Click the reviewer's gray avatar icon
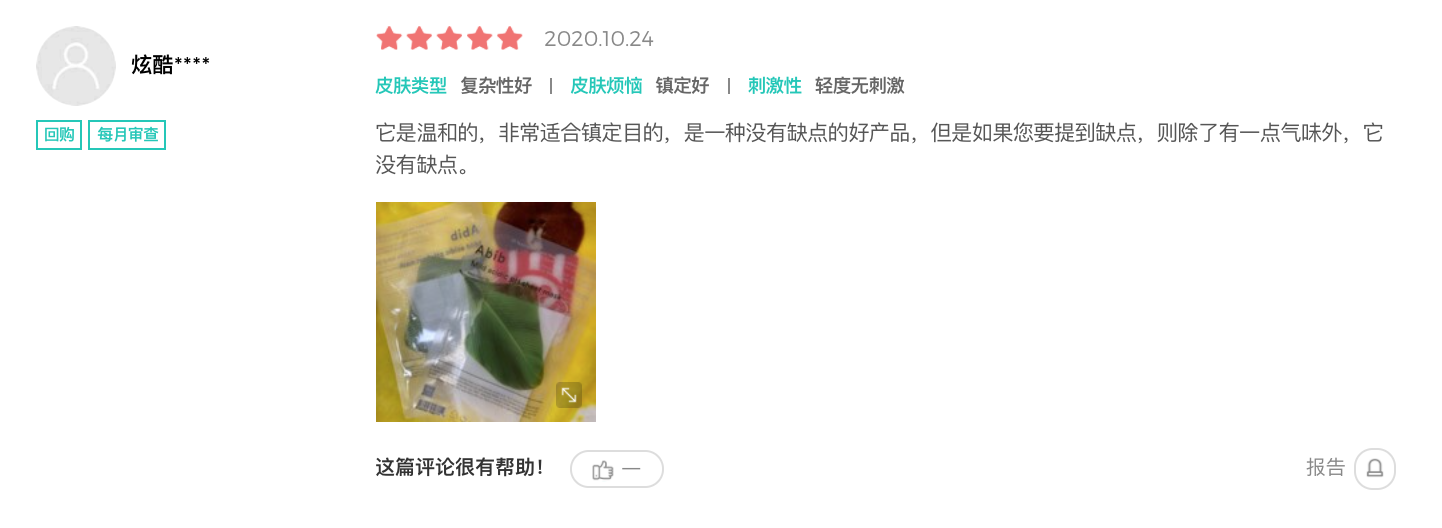This screenshot has width=1442, height=528. pos(76,66)
